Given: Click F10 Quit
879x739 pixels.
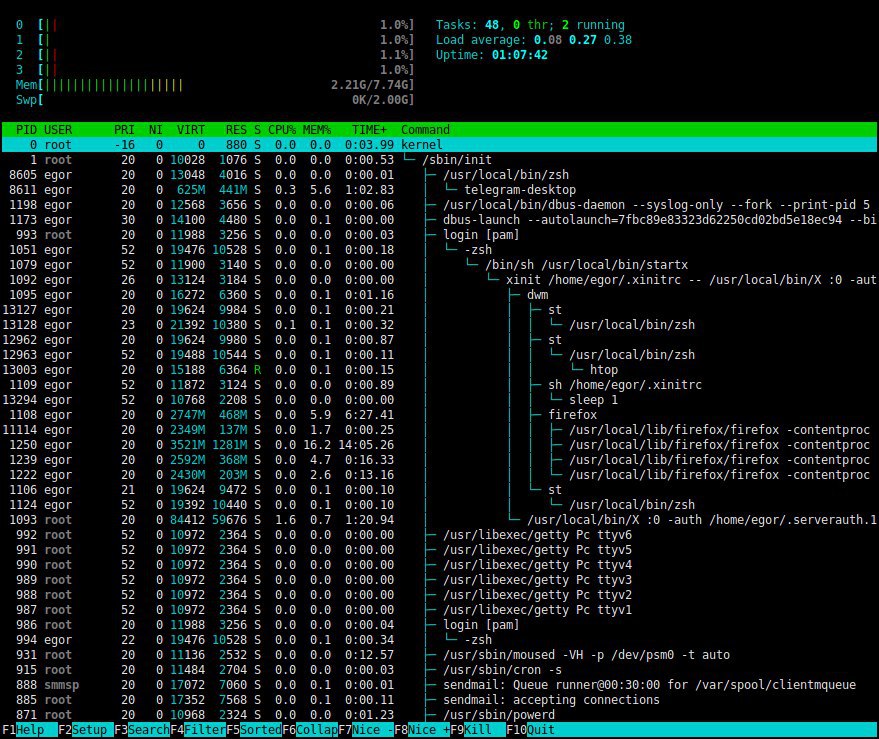Looking at the screenshot, I should (531, 729).
